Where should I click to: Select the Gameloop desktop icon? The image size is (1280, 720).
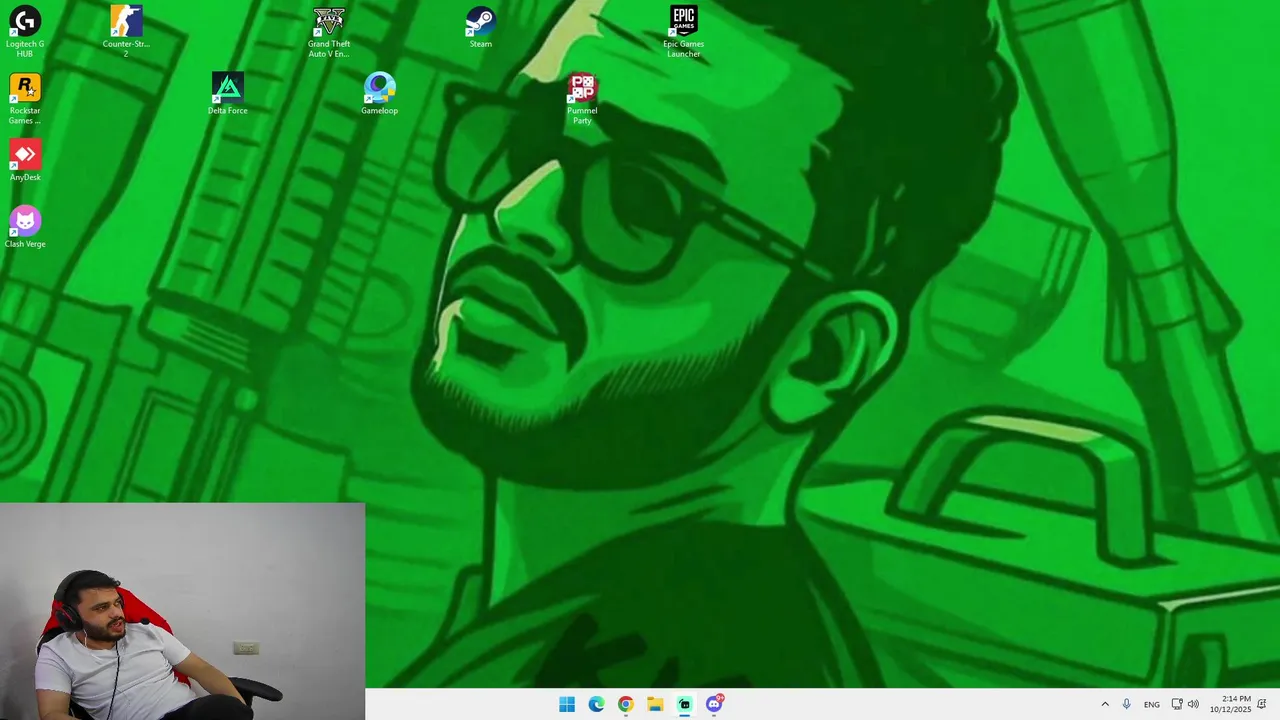click(x=380, y=93)
